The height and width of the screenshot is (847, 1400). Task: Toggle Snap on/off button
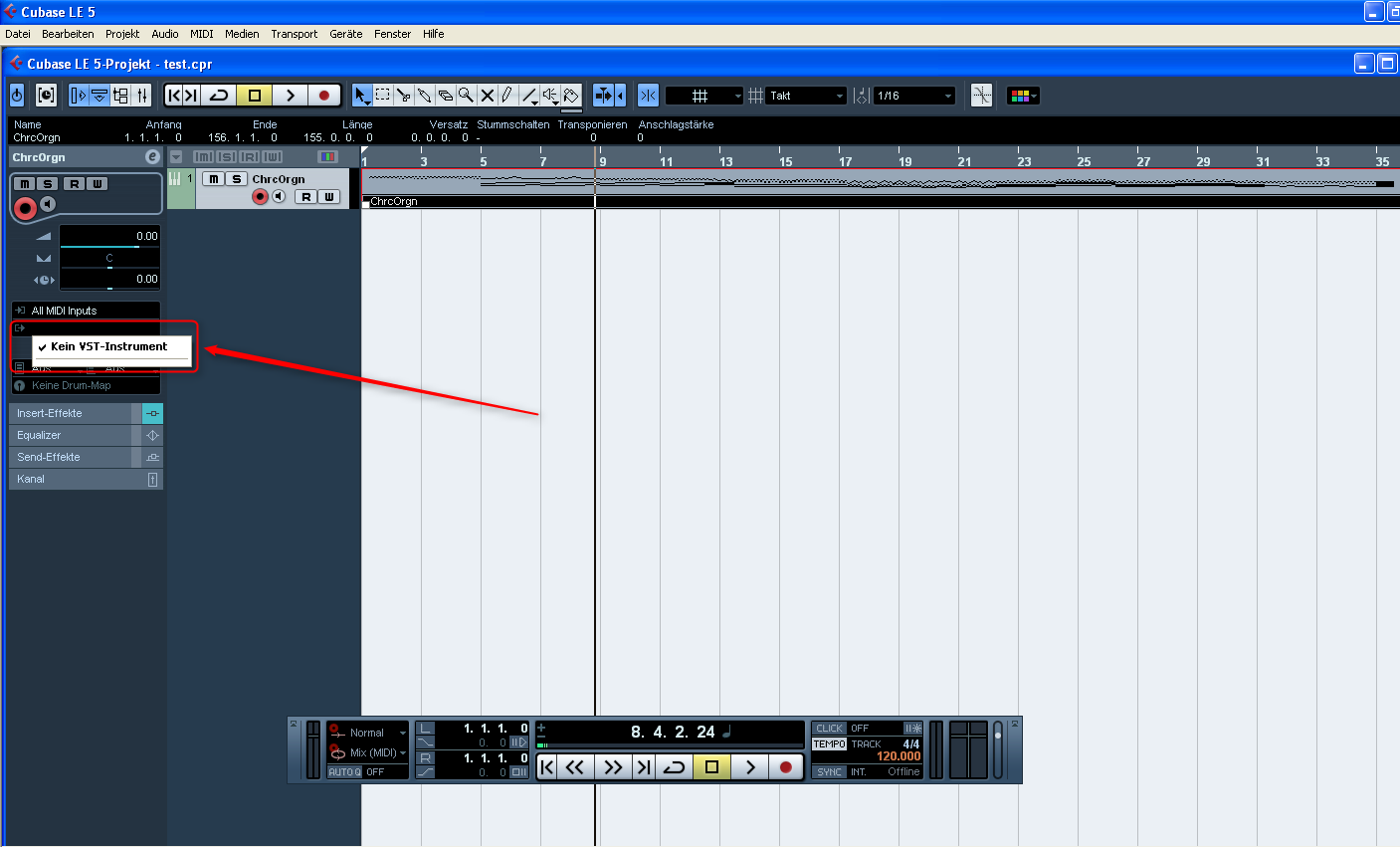[648, 96]
